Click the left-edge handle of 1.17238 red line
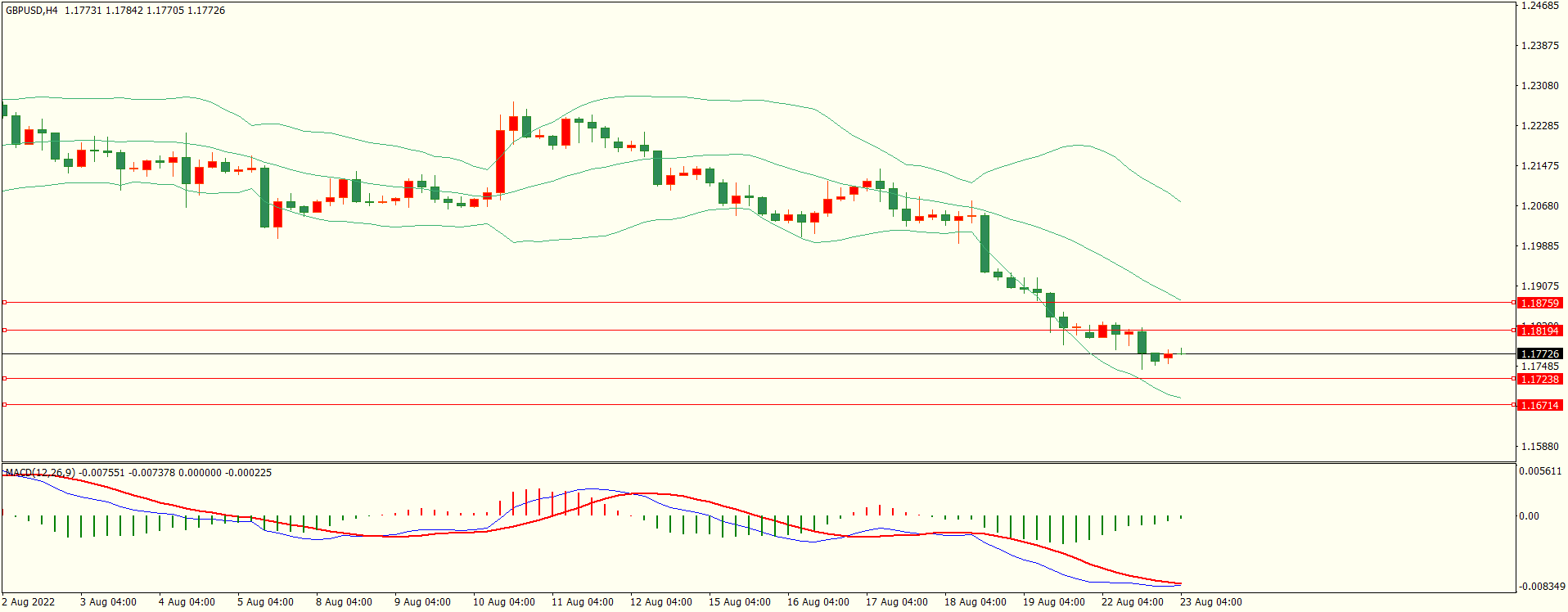 point(4,379)
